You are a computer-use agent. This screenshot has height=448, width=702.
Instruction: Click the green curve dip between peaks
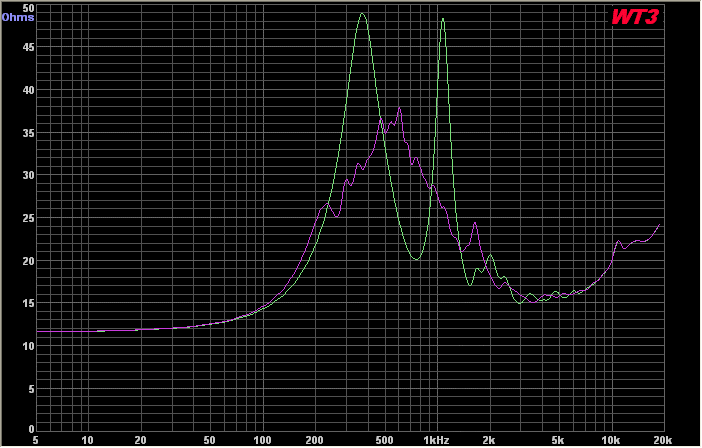pyautogui.click(x=416, y=259)
